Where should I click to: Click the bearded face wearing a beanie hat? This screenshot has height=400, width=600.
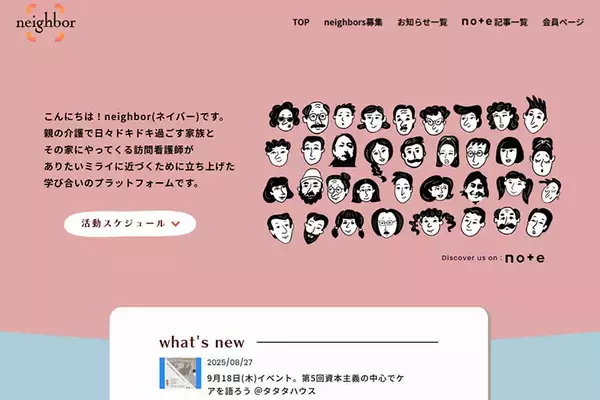311,186
